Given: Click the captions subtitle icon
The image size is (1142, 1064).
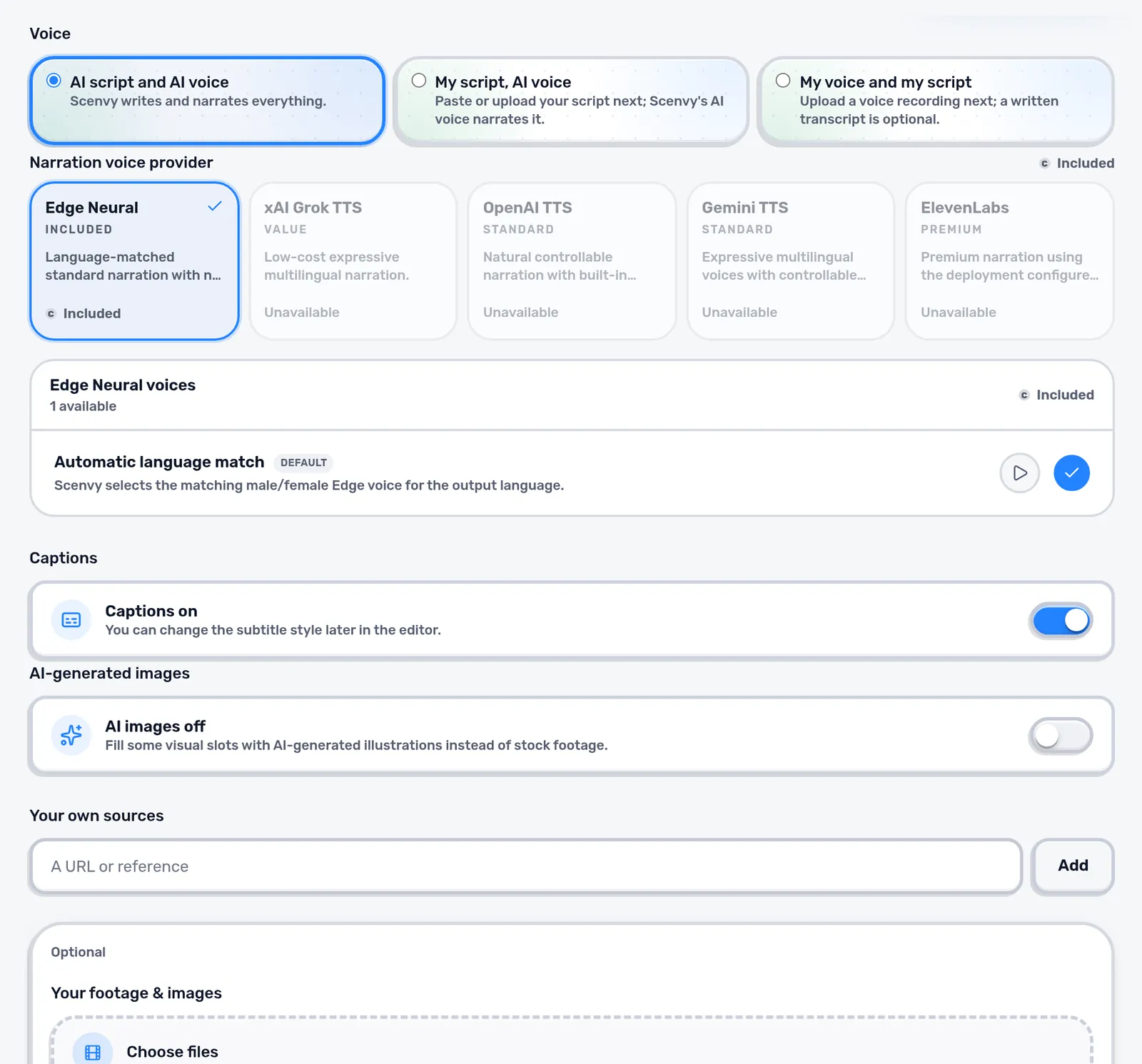Looking at the screenshot, I should tap(71, 620).
